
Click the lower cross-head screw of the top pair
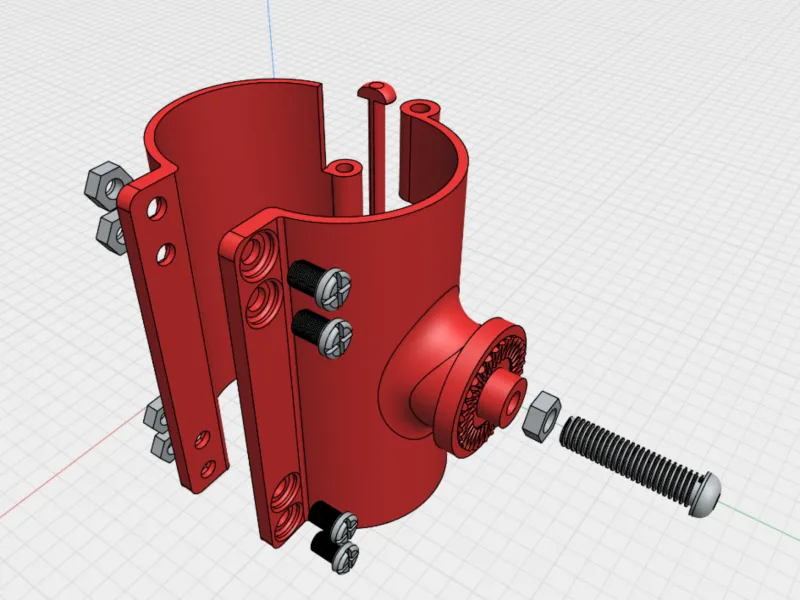pos(323,333)
